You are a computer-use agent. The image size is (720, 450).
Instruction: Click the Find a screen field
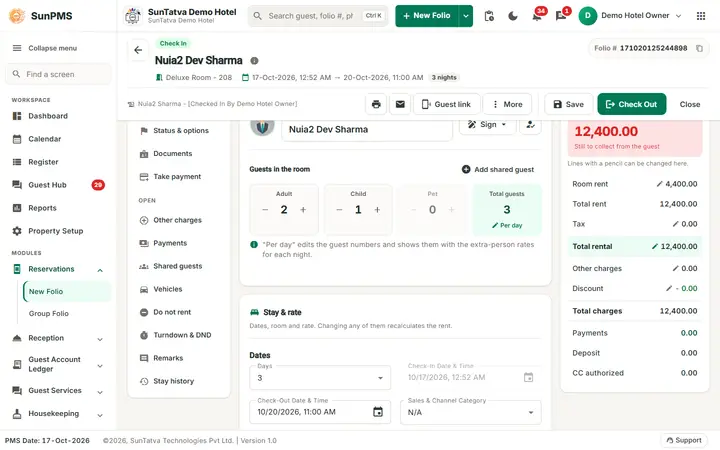point(58,74)
